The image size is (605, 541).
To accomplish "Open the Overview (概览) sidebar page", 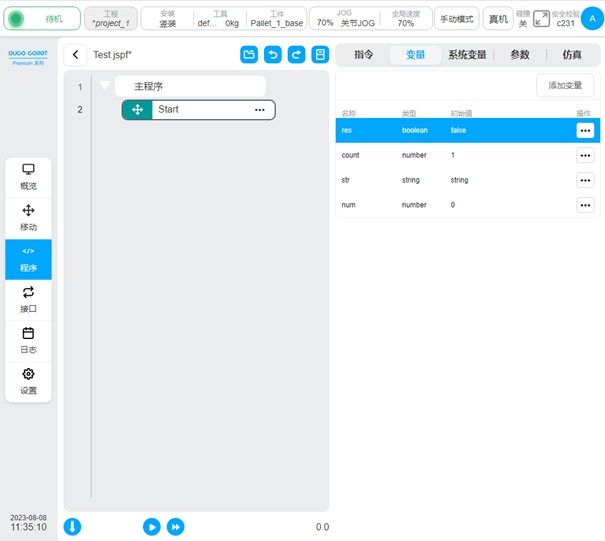I will click(x=28, y=177).
